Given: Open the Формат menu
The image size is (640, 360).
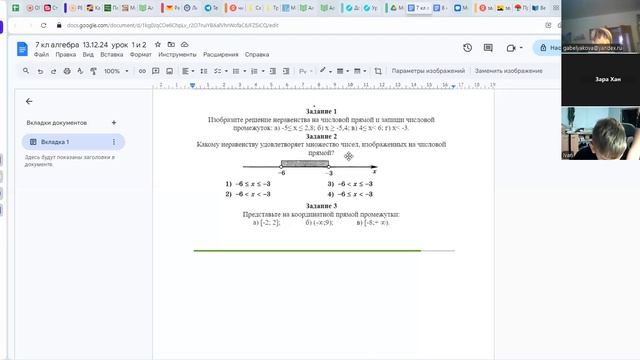Looking at the screenshot, I should point(141,54).
